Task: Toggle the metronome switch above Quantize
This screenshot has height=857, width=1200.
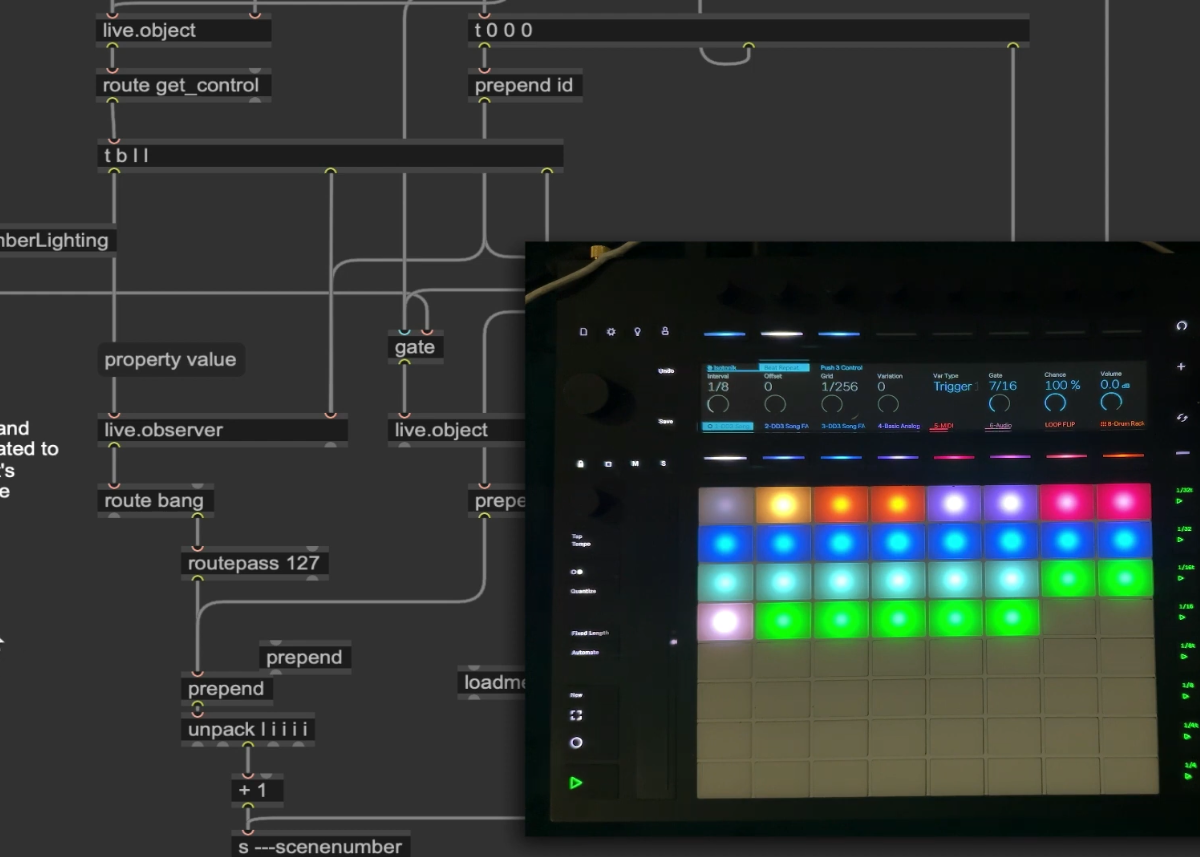Action: (578, 572)
